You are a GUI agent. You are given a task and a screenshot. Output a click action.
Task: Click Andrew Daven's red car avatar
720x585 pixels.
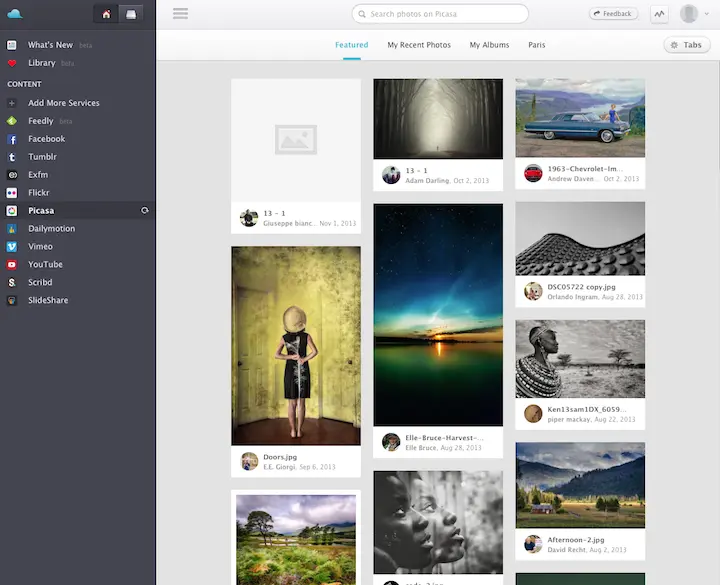(533, 173)
